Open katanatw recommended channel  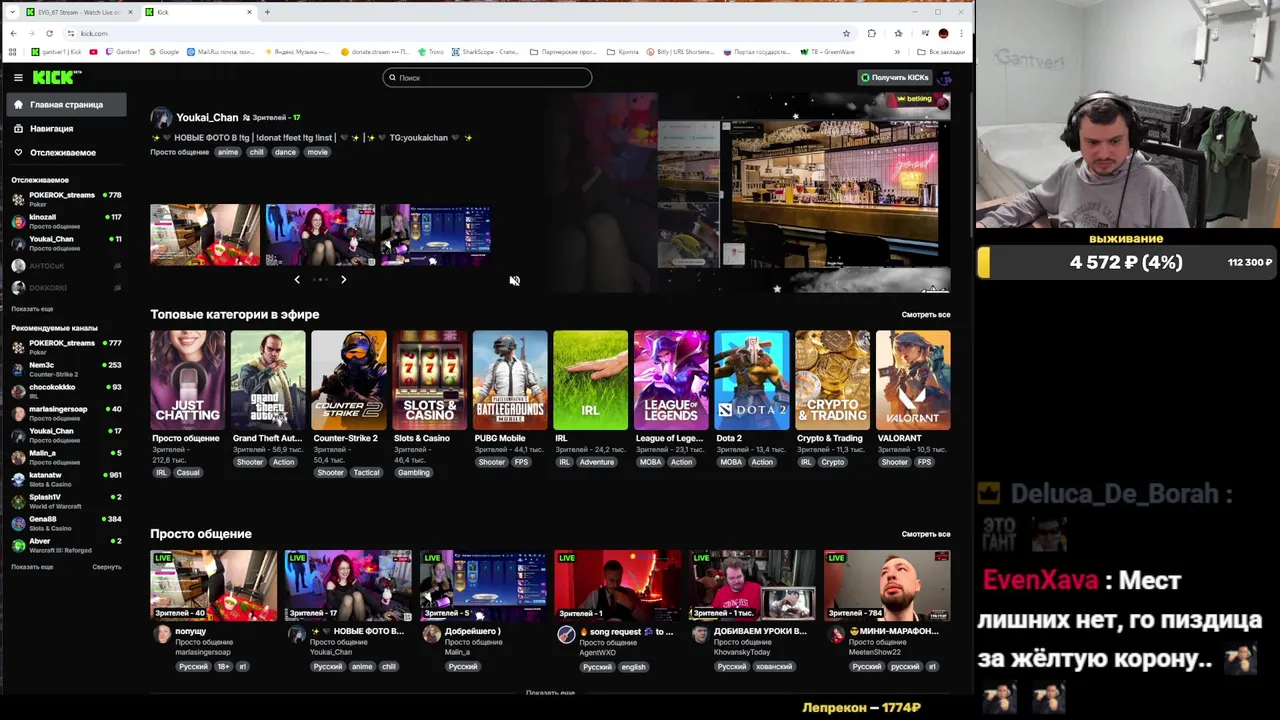tap(66, 479)
